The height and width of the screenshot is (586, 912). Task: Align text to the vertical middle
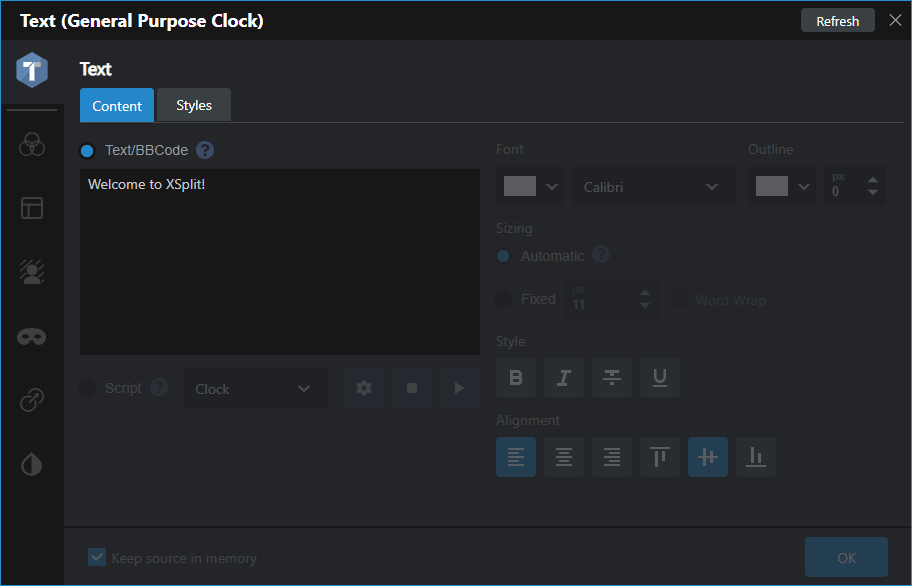point(708,457)
